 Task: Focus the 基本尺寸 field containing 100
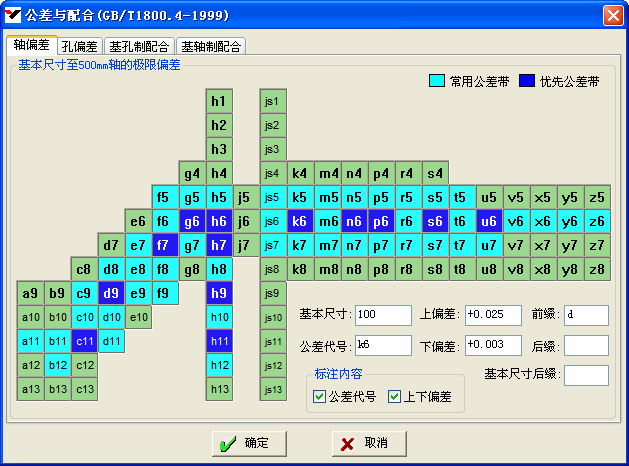point(382,315)
